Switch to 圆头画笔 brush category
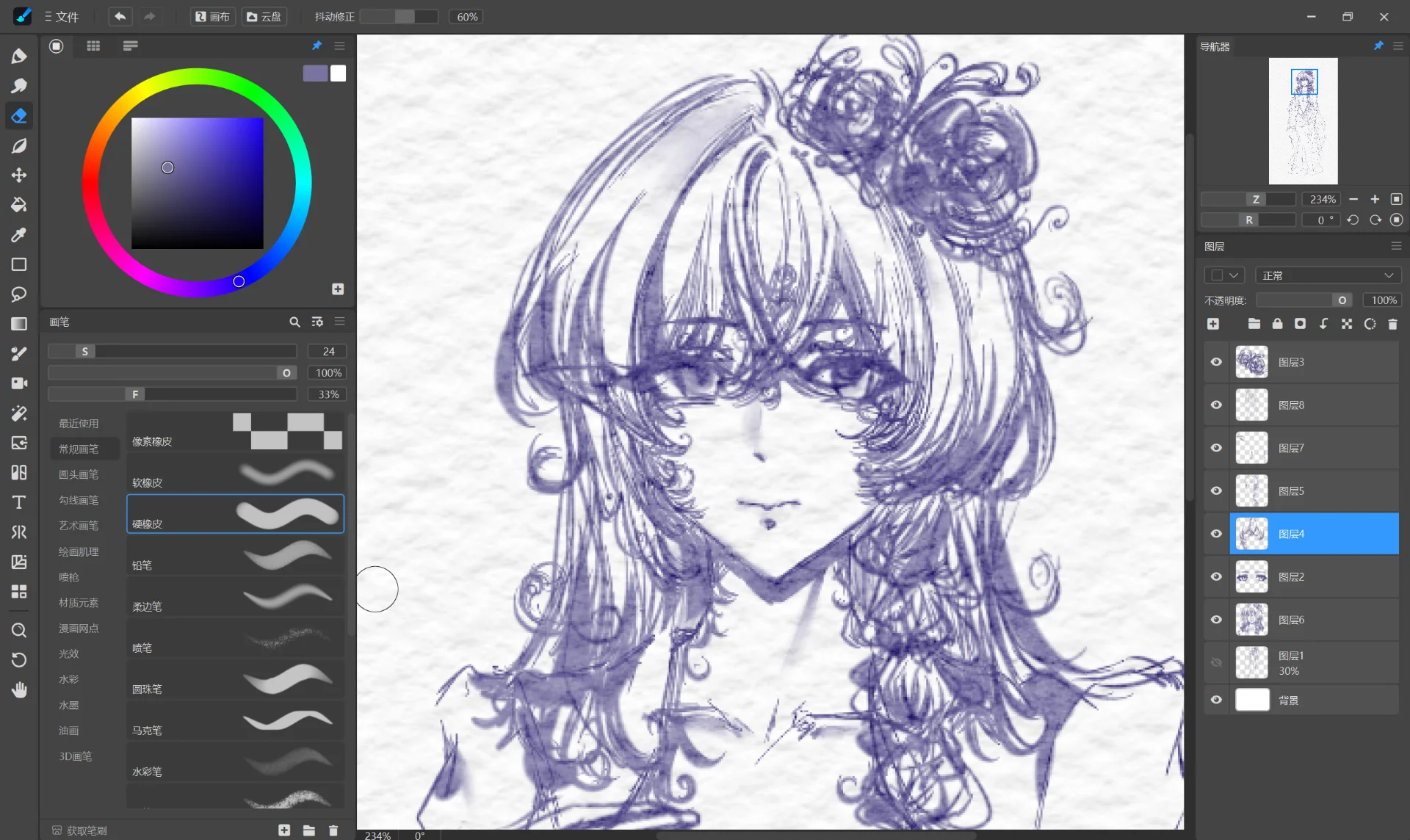This screenshot has height=840, width=1410. [x=79, y=474]
